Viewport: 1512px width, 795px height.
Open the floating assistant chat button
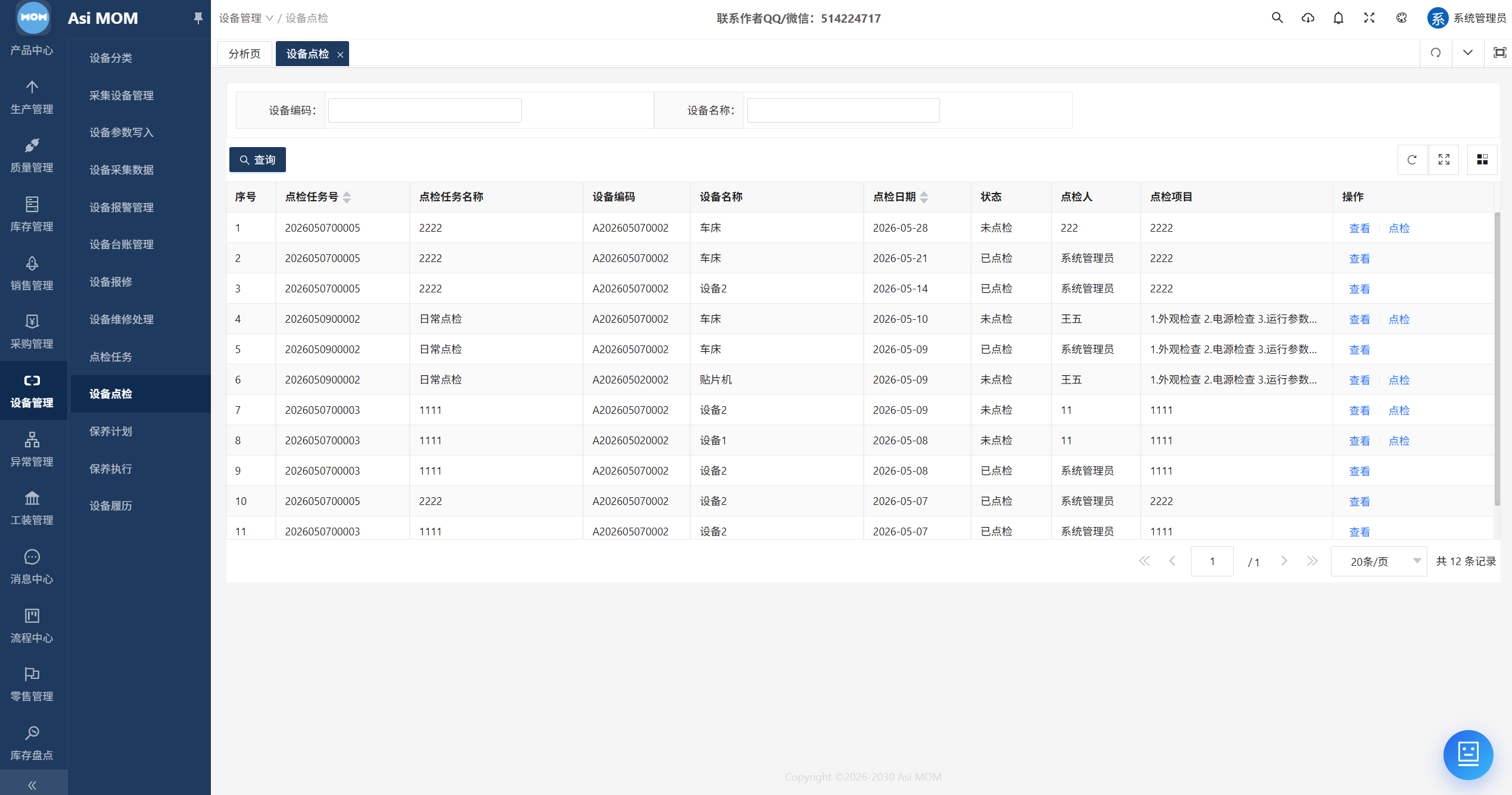[x=1468, y=755]
